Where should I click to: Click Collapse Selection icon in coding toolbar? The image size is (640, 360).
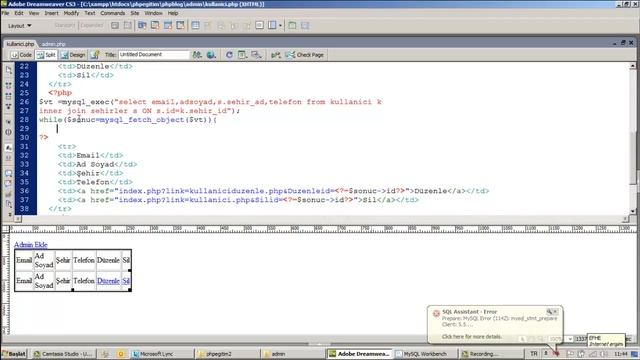pos(9,96)
